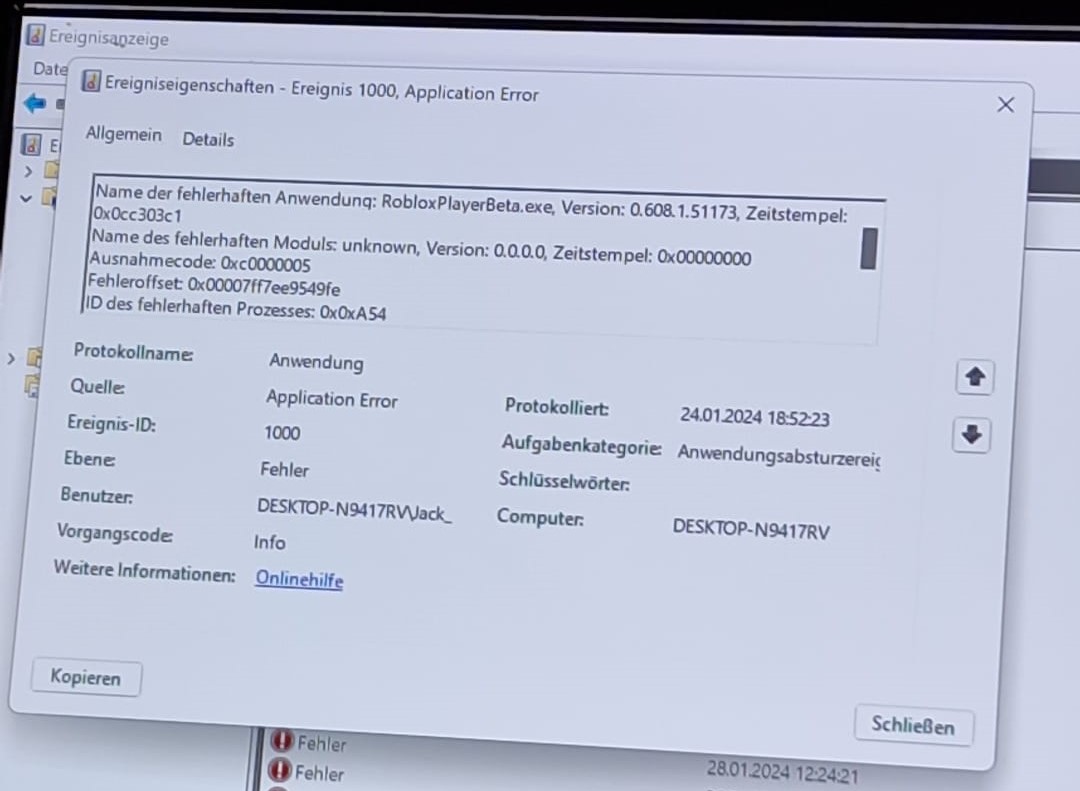Viewport: 1080px width, 791px height.
Task: Click the event description scrollbar thumb
Action: (x=869, y=249)
